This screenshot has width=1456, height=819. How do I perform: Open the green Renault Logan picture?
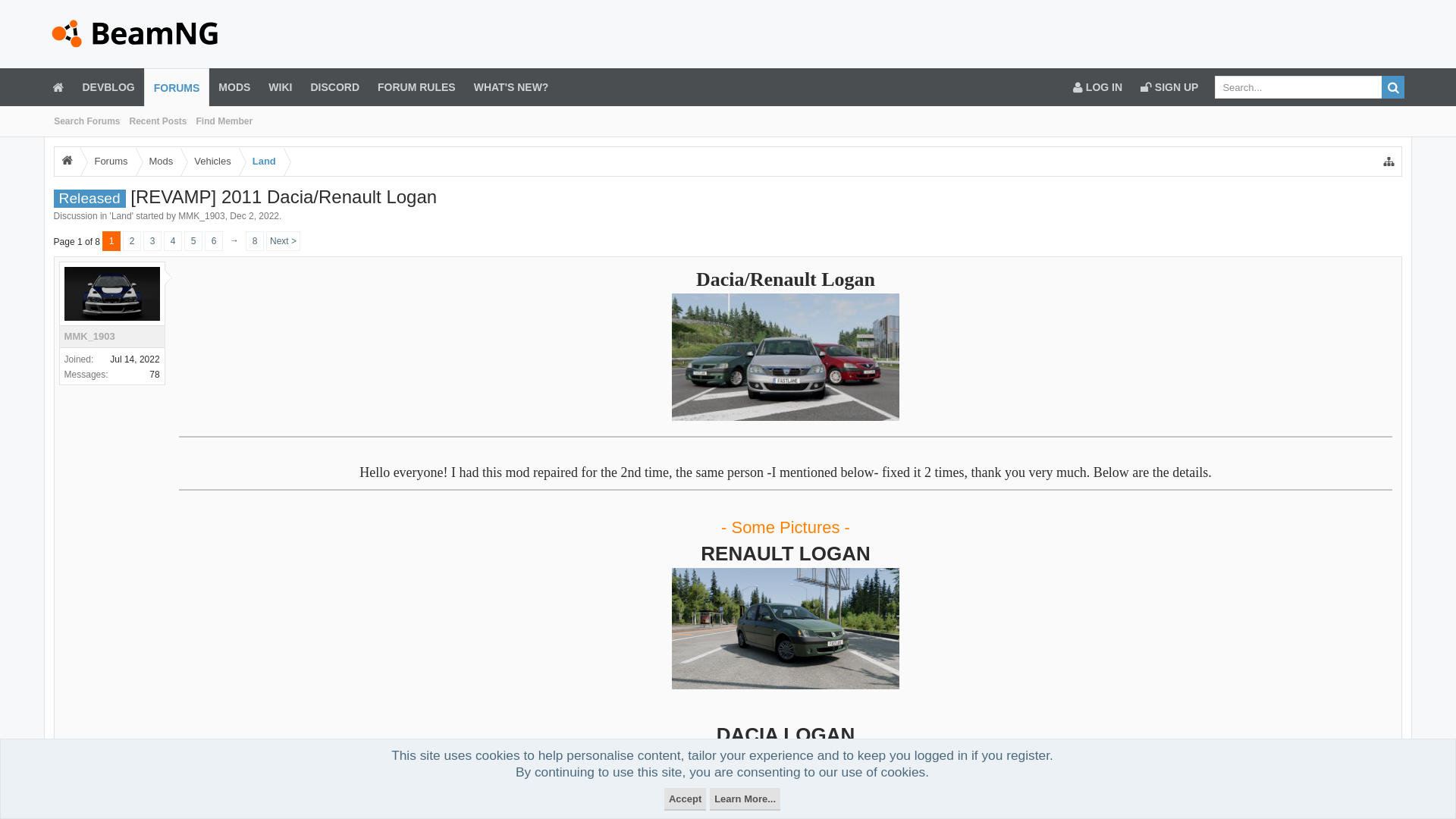tap(786, 629)
